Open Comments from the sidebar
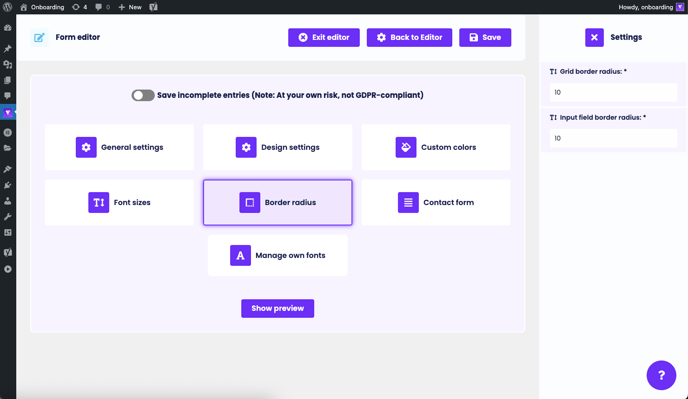This screenshot has width=688, height=399. (7, 96)
